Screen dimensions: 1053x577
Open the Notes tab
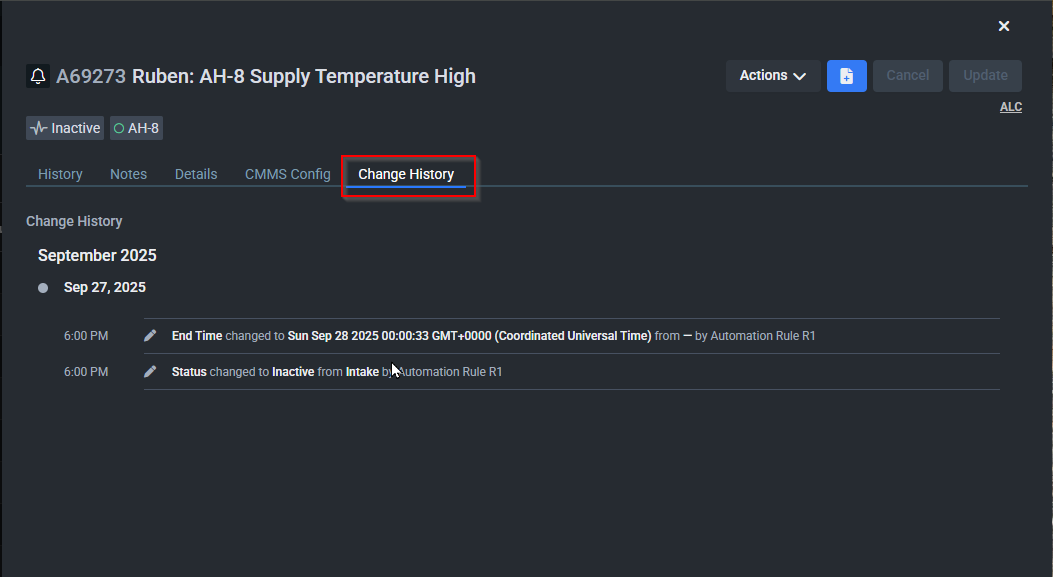pos(128,174)
